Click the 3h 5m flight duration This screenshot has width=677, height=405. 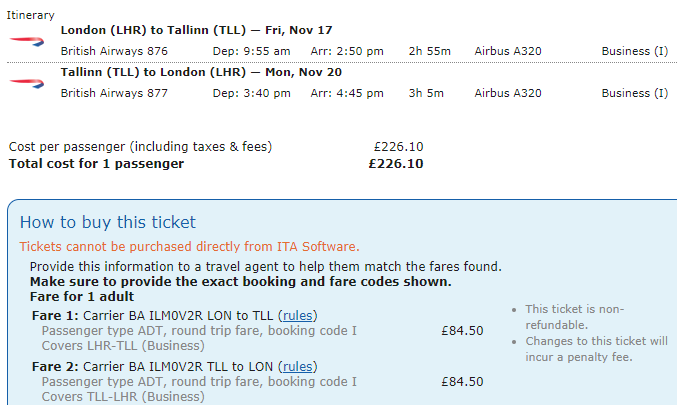point(427,93)
